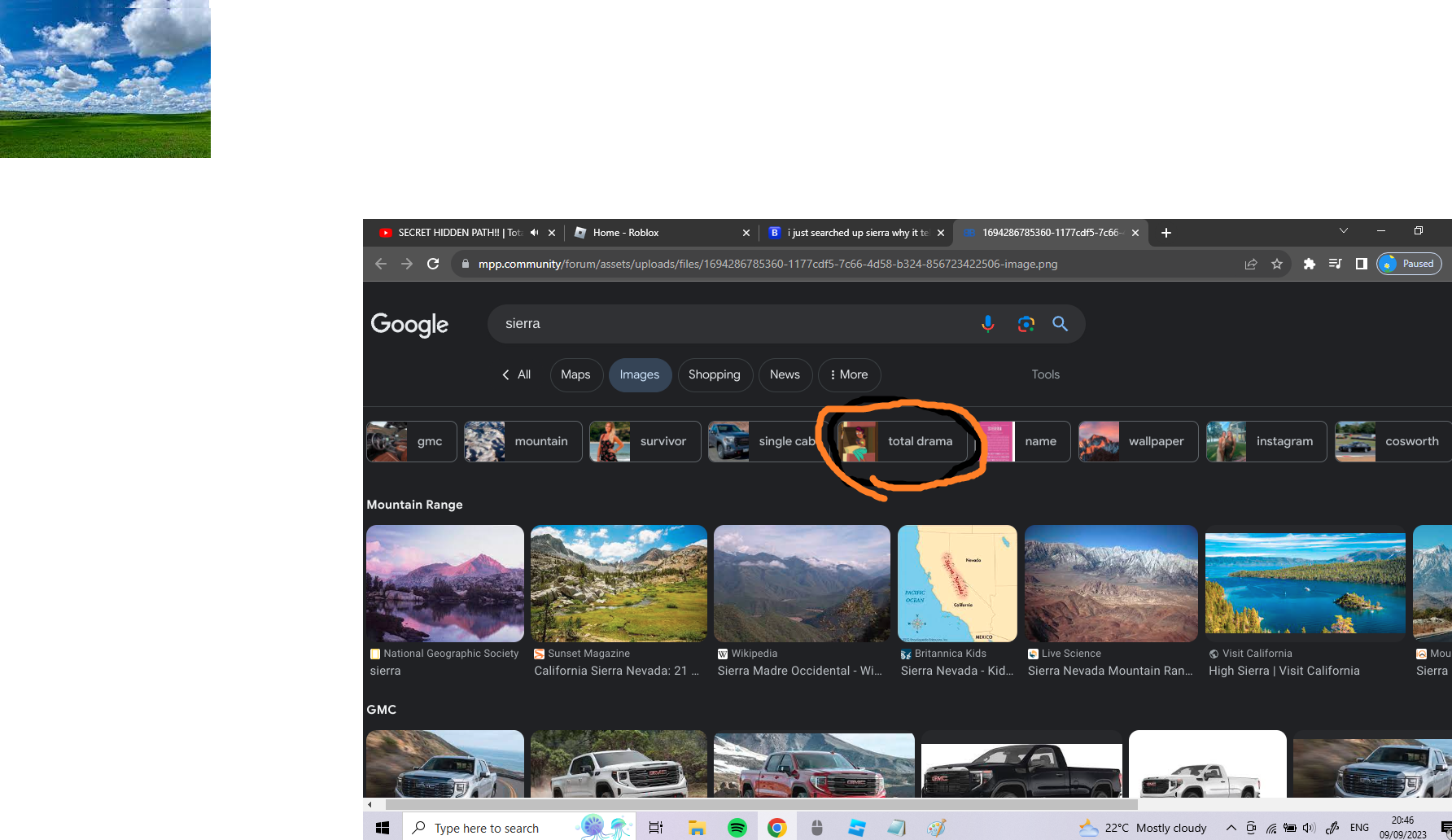Select the total drama suggestion chip

[902, 441]
